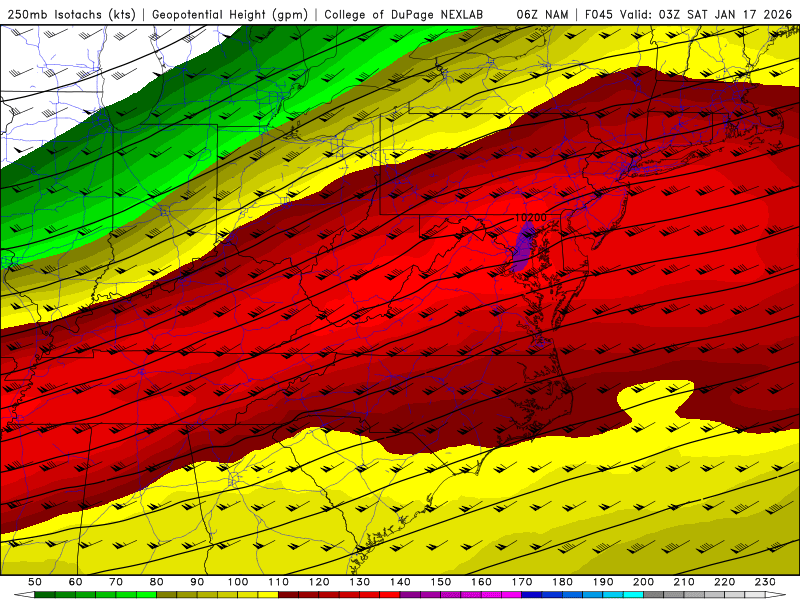800x600 pixels.
Task: Click the legend value "50"
Action: (x=35, y=582)
